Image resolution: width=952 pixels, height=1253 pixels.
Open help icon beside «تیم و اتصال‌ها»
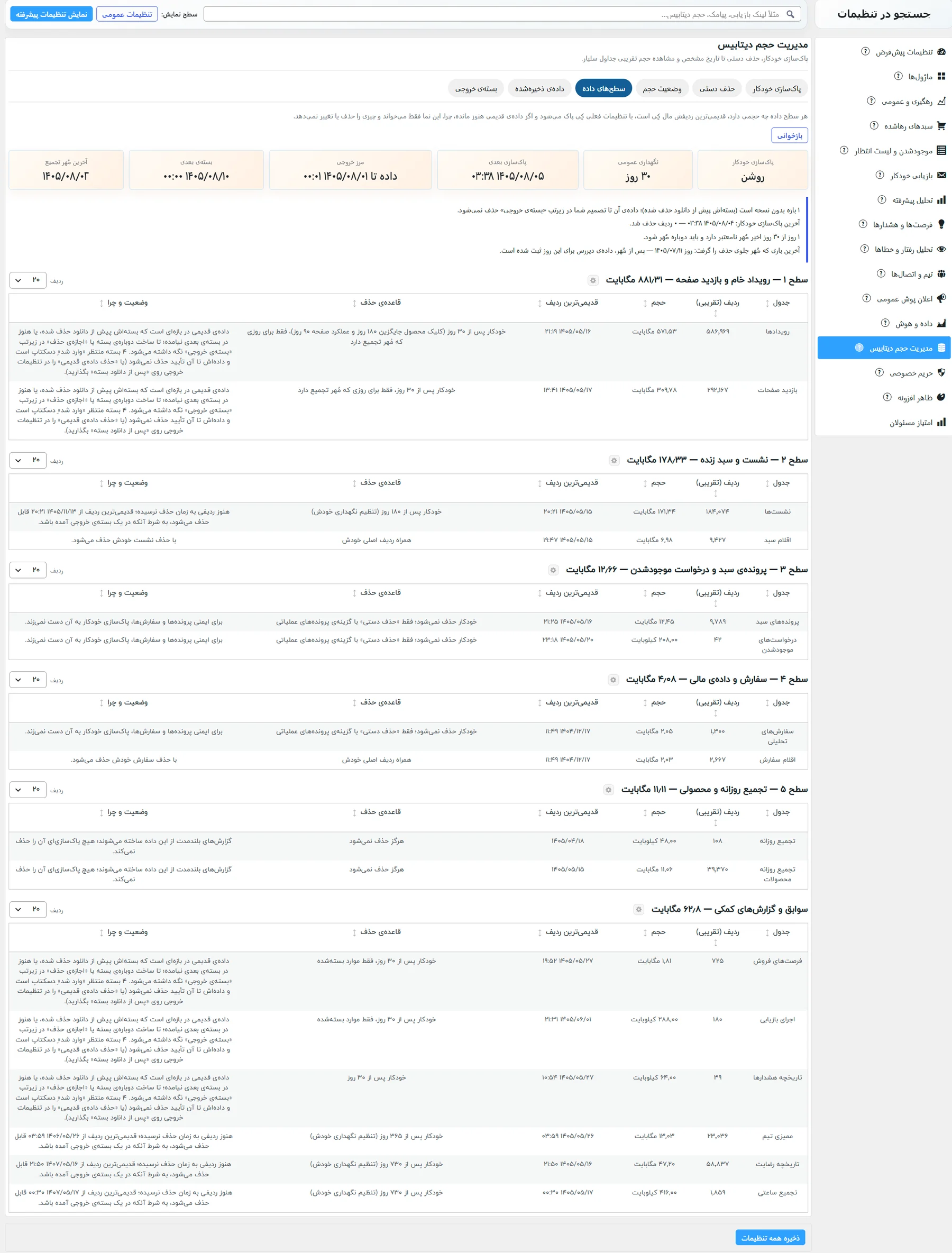[881, 274]
